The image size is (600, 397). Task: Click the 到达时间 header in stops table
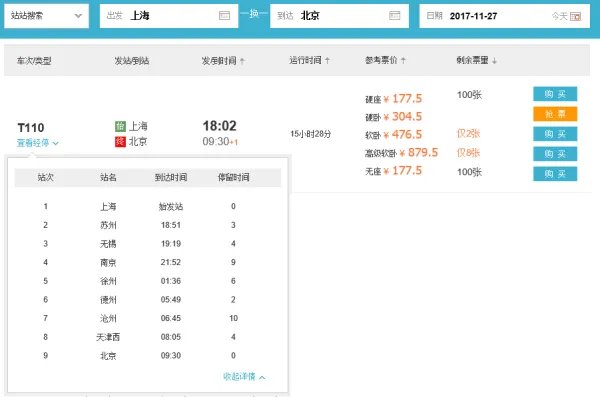click(x=171, y=177)
